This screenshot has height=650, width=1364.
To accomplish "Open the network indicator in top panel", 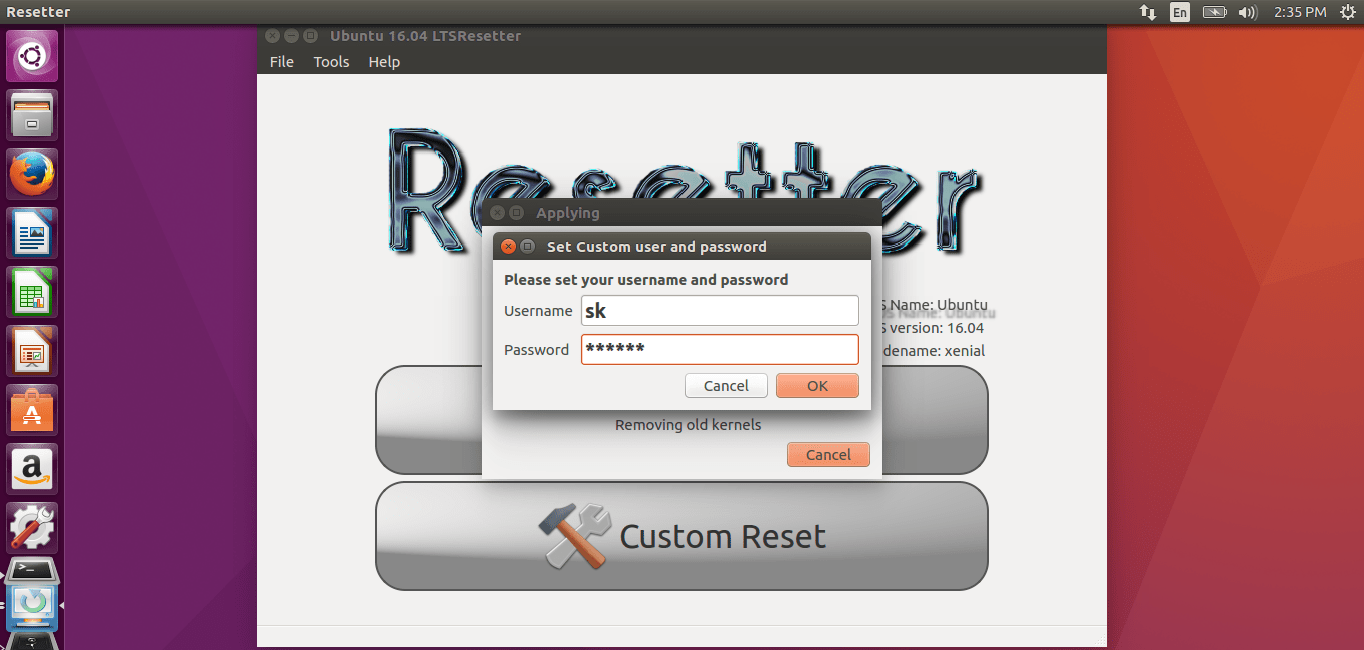I will pyautogui.click(x=1147, y=12).
